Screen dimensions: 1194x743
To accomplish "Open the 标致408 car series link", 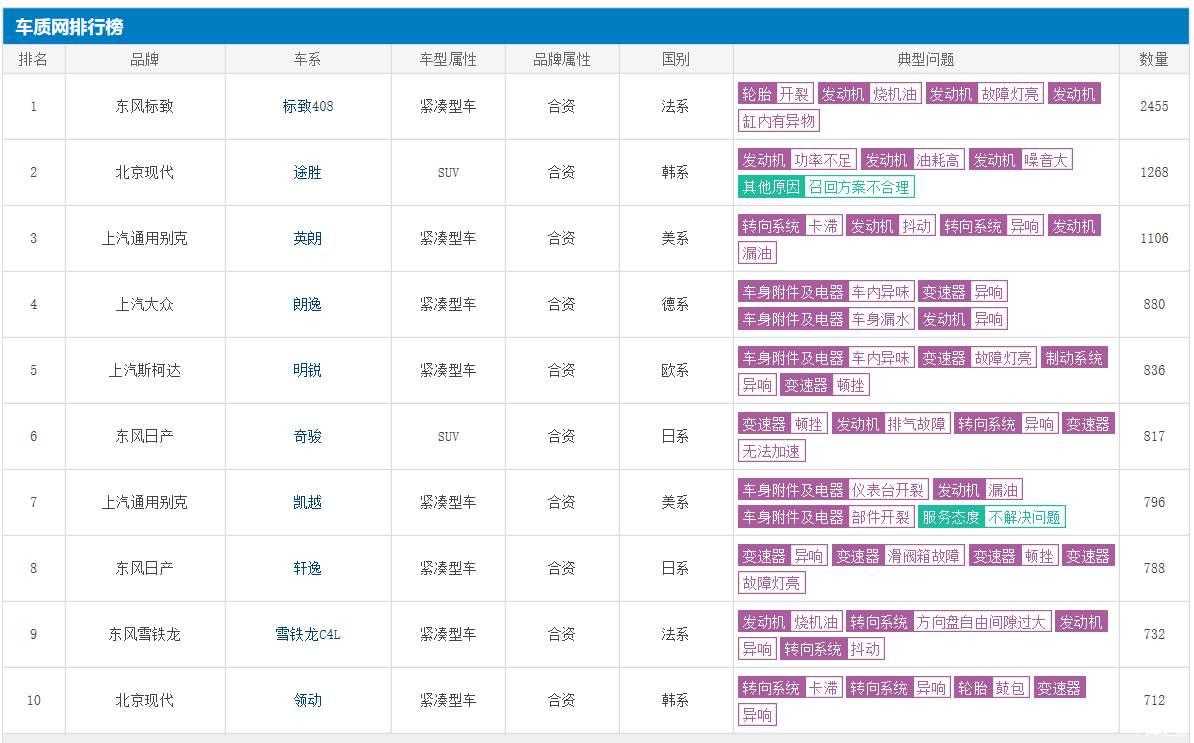I will [x=308, y=107].
